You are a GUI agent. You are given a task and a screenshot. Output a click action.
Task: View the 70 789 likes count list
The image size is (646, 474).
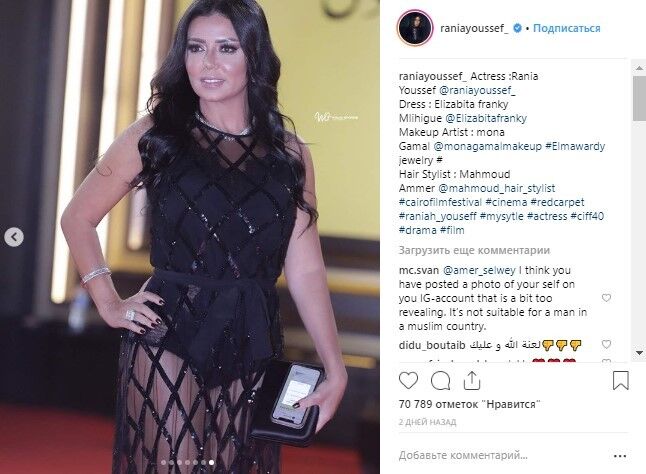pos(469,404)
